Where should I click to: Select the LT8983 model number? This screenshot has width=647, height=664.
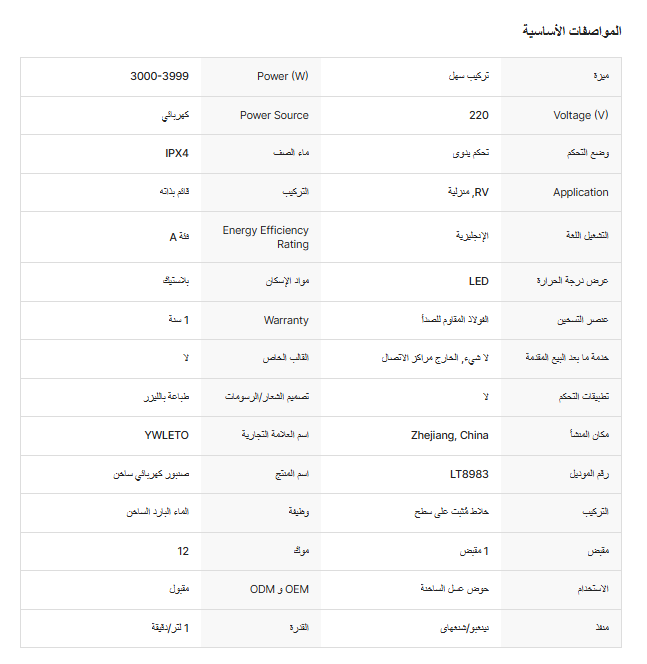click(x=469, y=474)
